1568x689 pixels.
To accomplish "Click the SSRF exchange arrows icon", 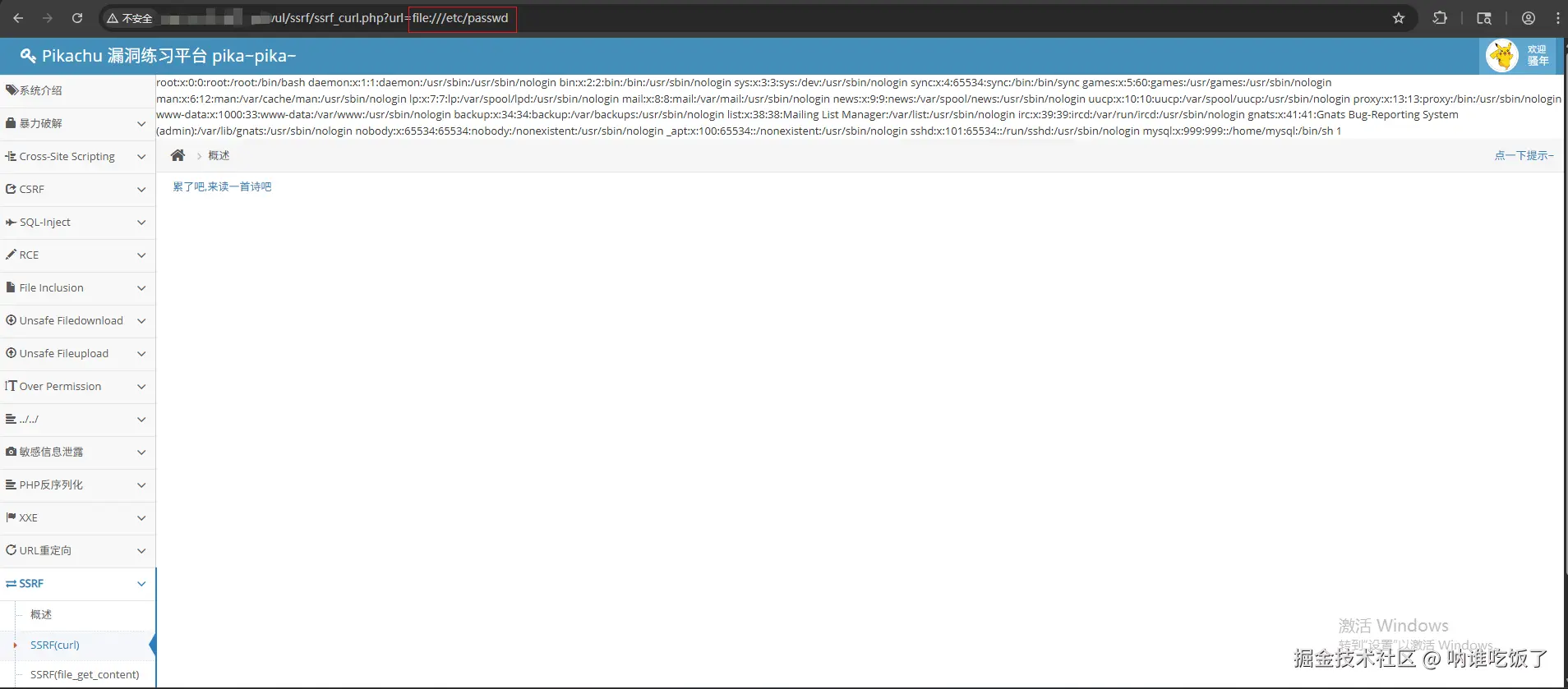I will tap(11, 584).
